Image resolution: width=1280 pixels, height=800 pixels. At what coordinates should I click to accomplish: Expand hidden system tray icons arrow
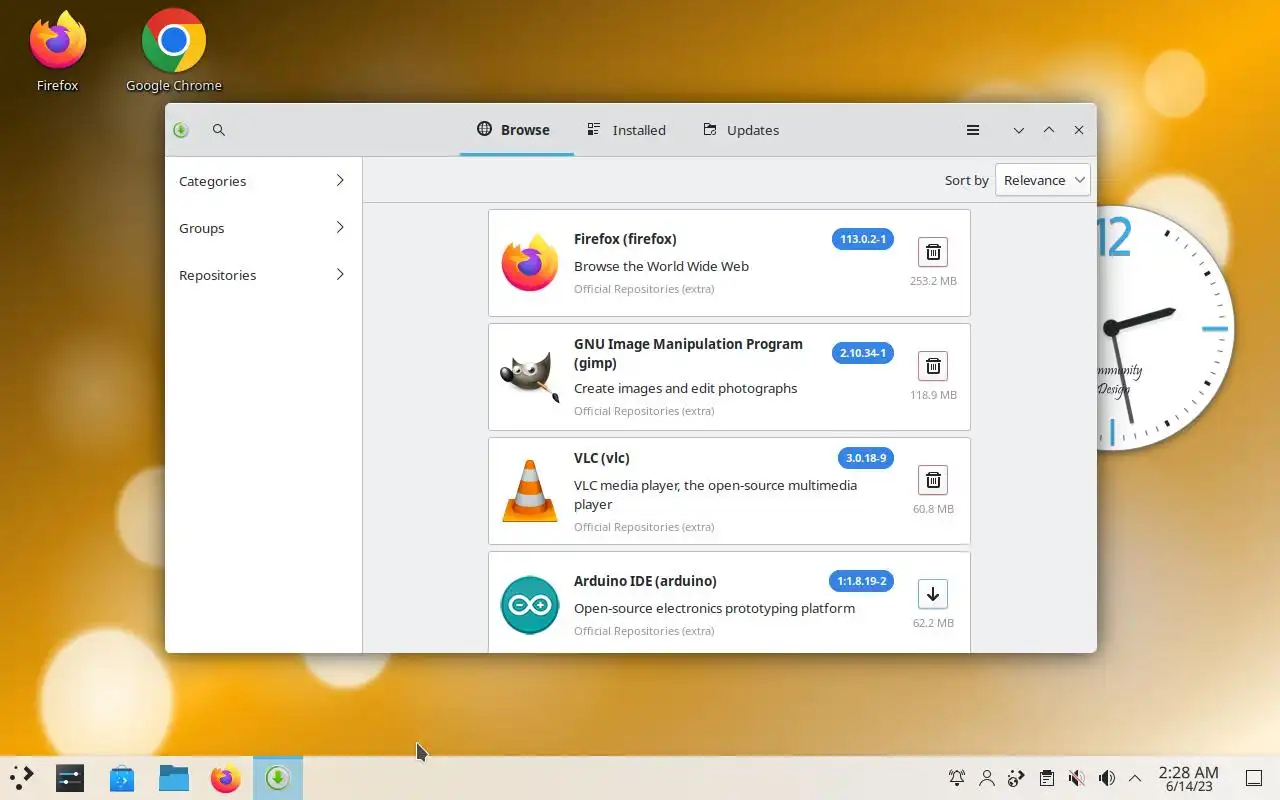tap(1135, 778)
